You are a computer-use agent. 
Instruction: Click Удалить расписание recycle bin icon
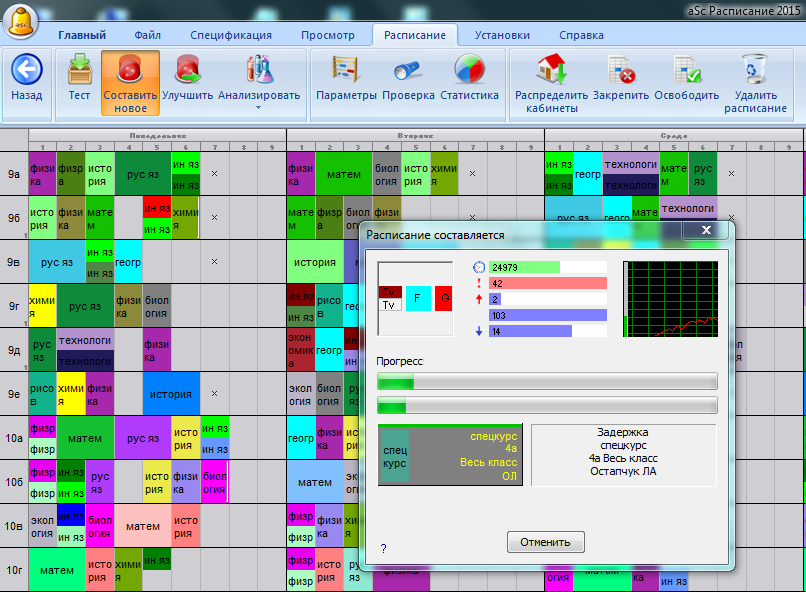click(x=755, y=70)
